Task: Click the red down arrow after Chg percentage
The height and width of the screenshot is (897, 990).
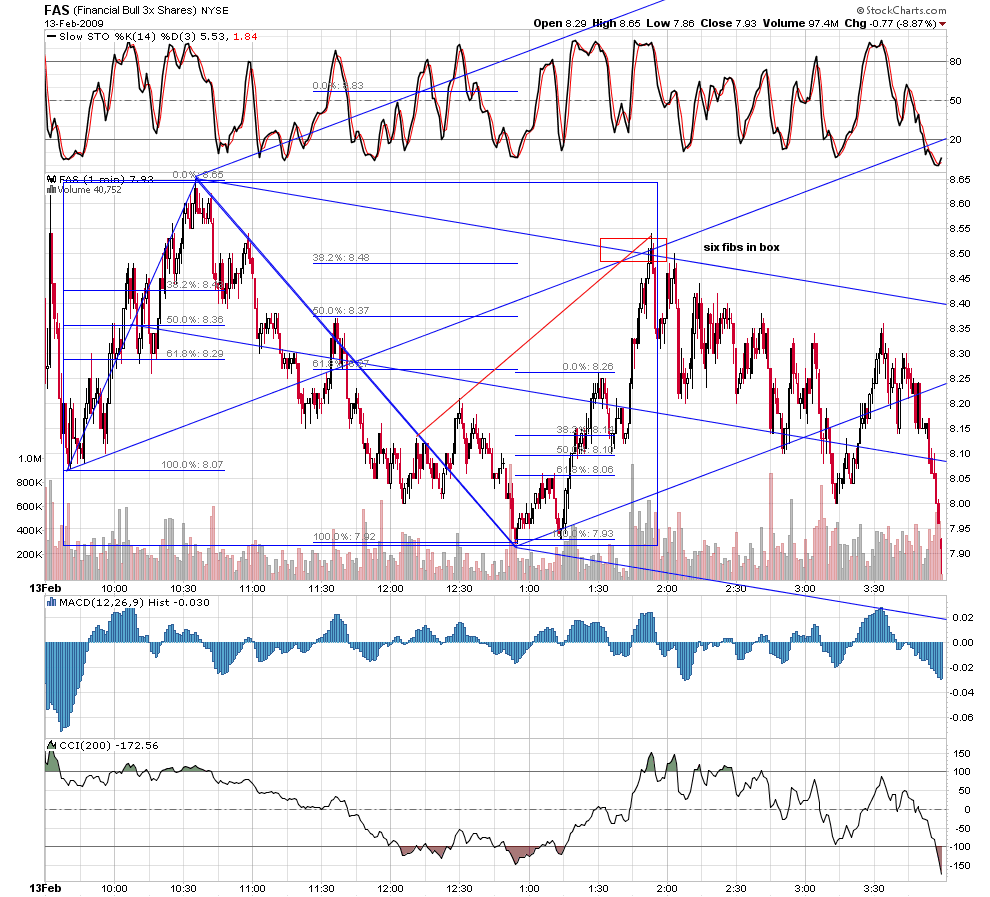Action: pos(943,24)
